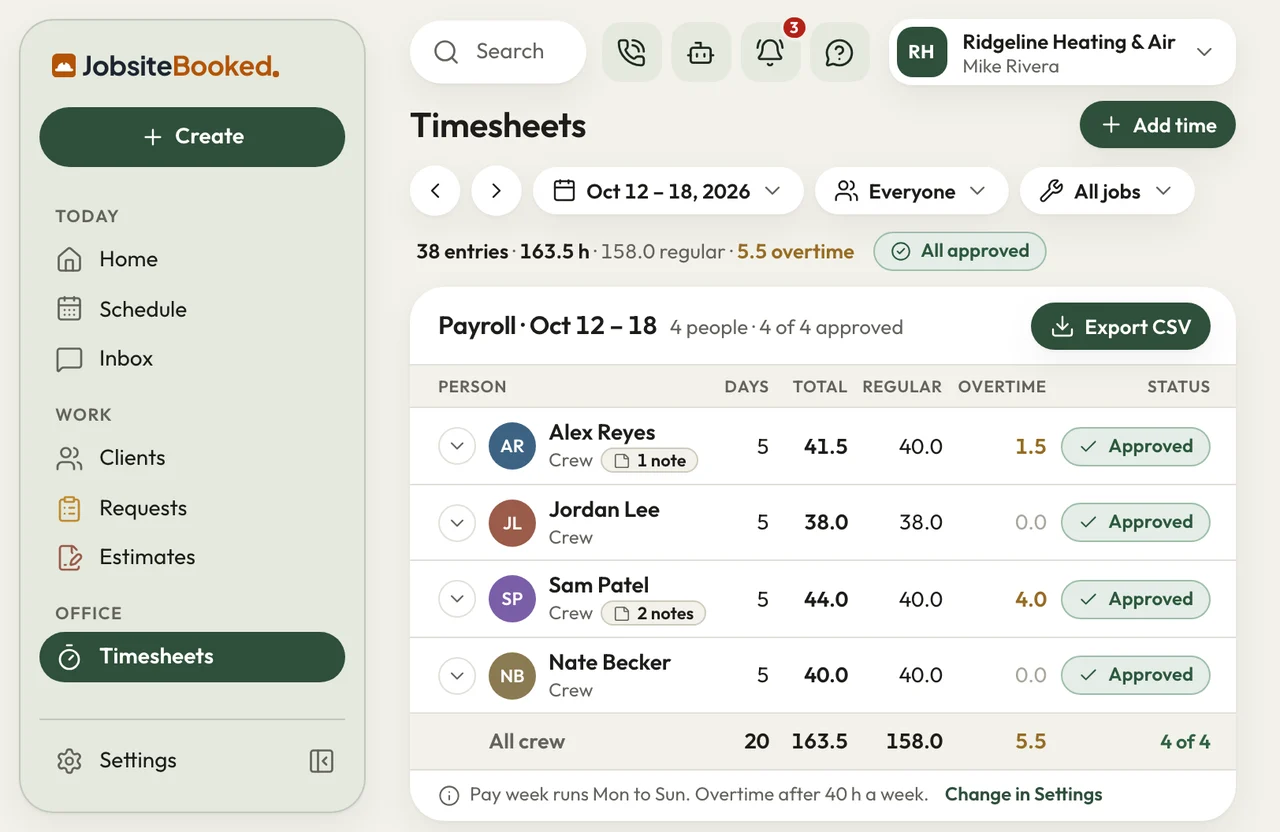Collapse the sidebar panel icon
The width and height of the screenshot is (1280, 832).
321,761
